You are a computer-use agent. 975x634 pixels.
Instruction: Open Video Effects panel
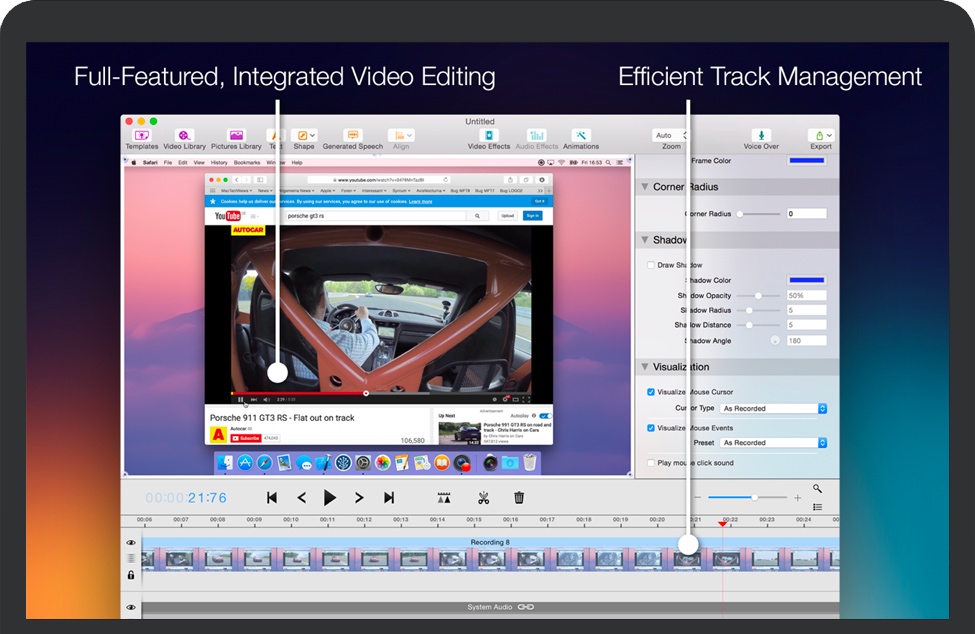(489, 136)
